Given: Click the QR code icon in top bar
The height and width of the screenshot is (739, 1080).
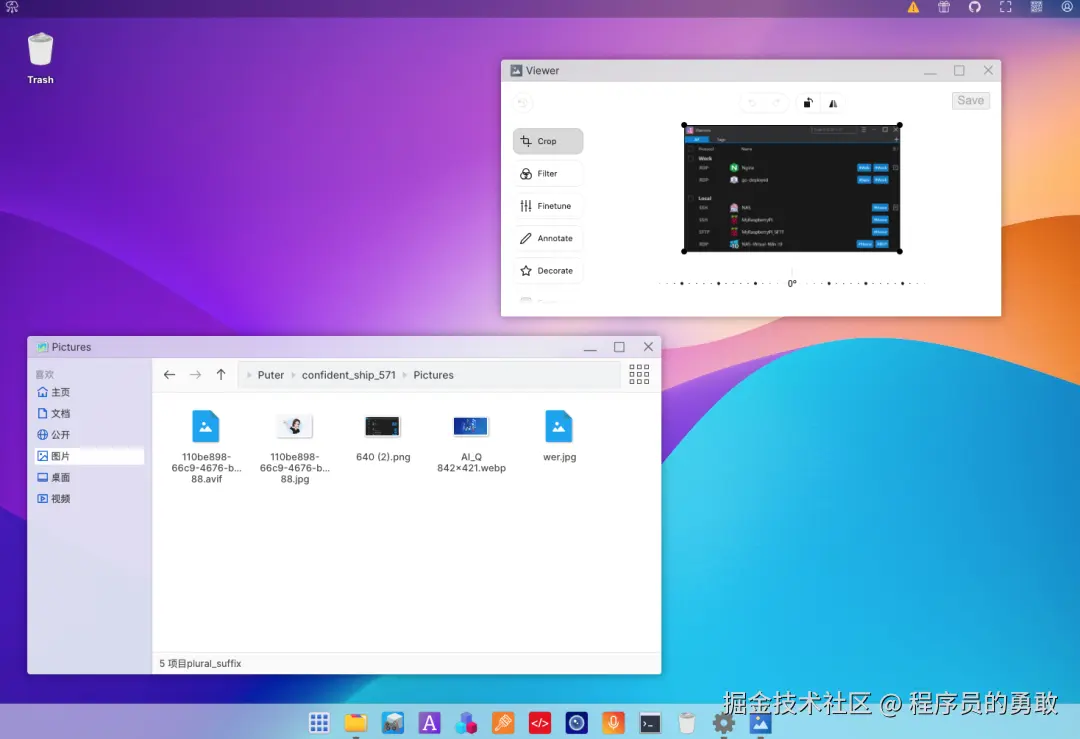Looking at the screenshot, I should 1037,7.
